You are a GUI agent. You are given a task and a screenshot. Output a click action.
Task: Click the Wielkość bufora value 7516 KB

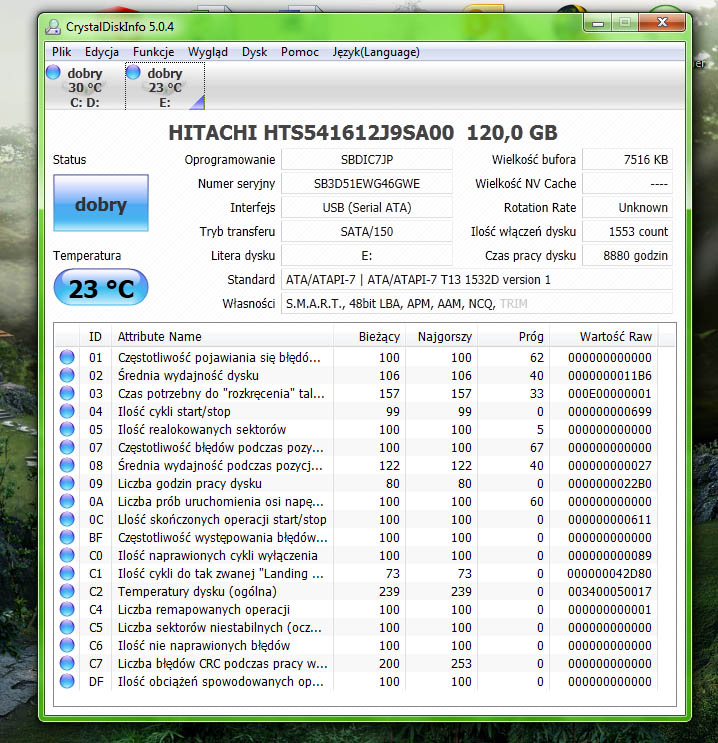[627, 160]
